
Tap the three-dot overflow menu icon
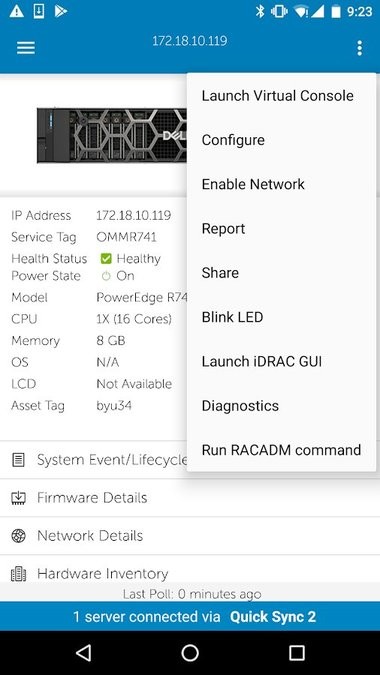click(359, 48)
